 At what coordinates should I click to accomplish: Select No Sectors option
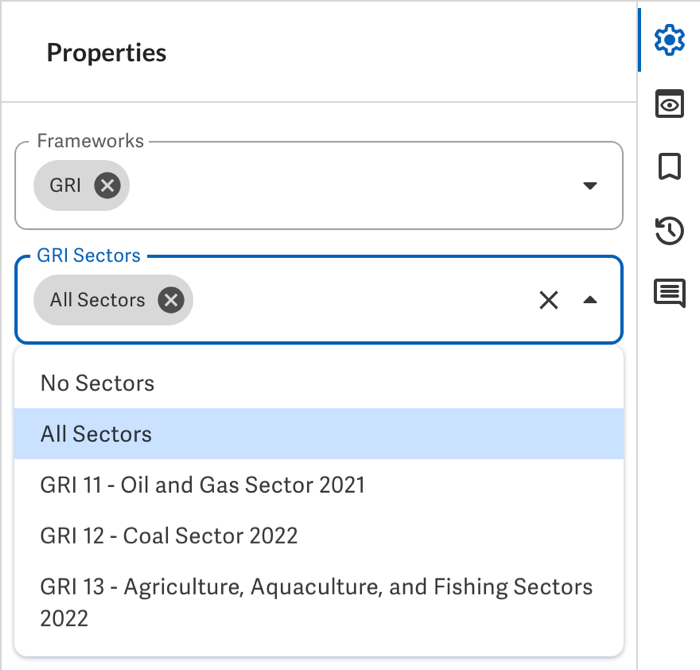click(319, 383)
